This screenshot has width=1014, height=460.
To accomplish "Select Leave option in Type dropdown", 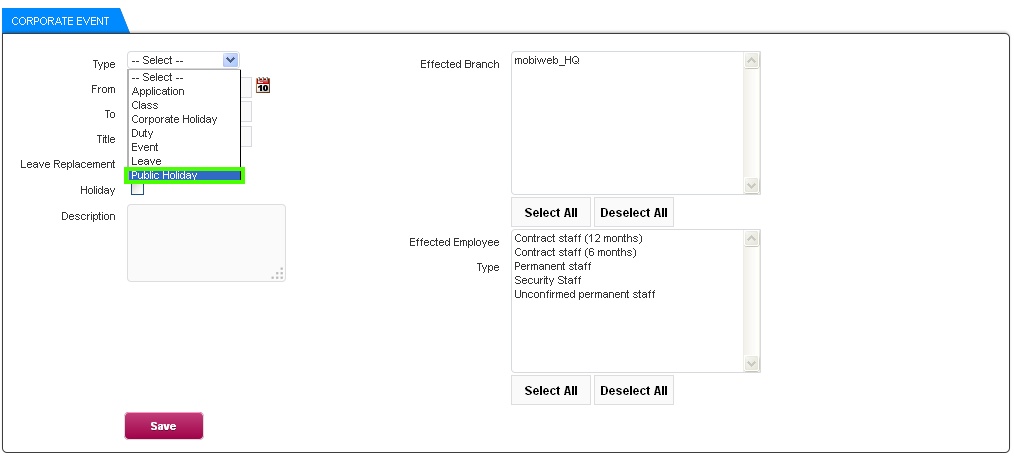I will tap(184, 161).
